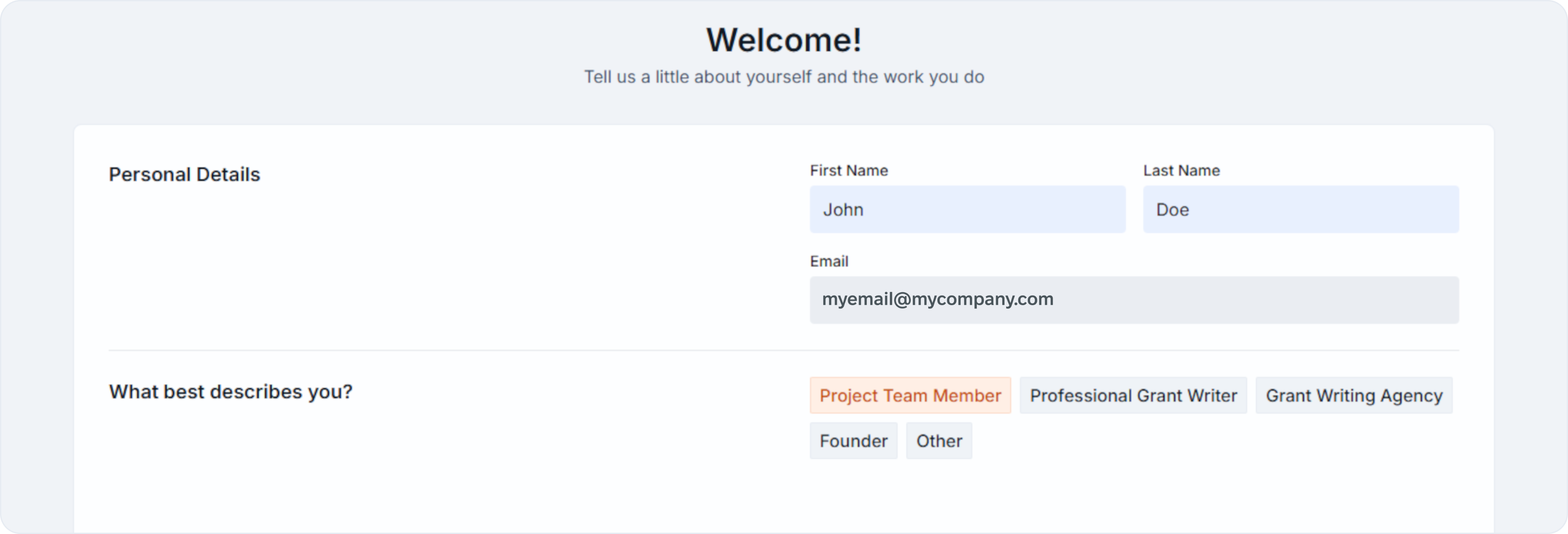Pick the Founder option
The width and height of the screenshot is (1568, 534).
click(x=853, y=441)
